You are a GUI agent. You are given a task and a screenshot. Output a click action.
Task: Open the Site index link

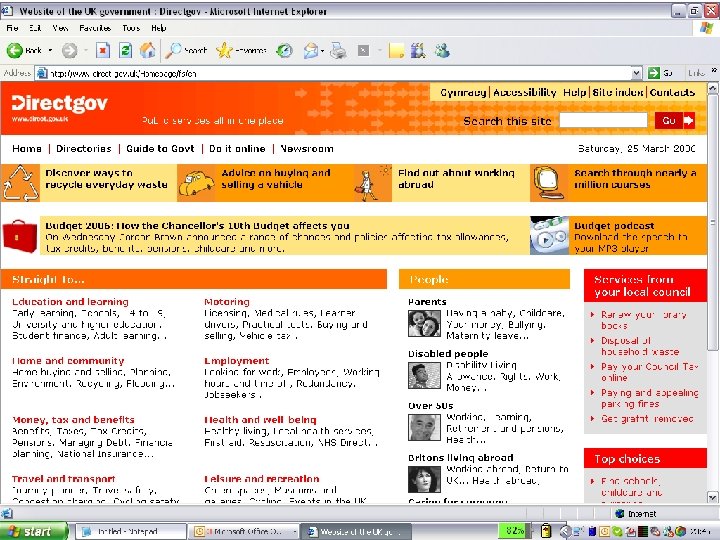coord(618,92)
